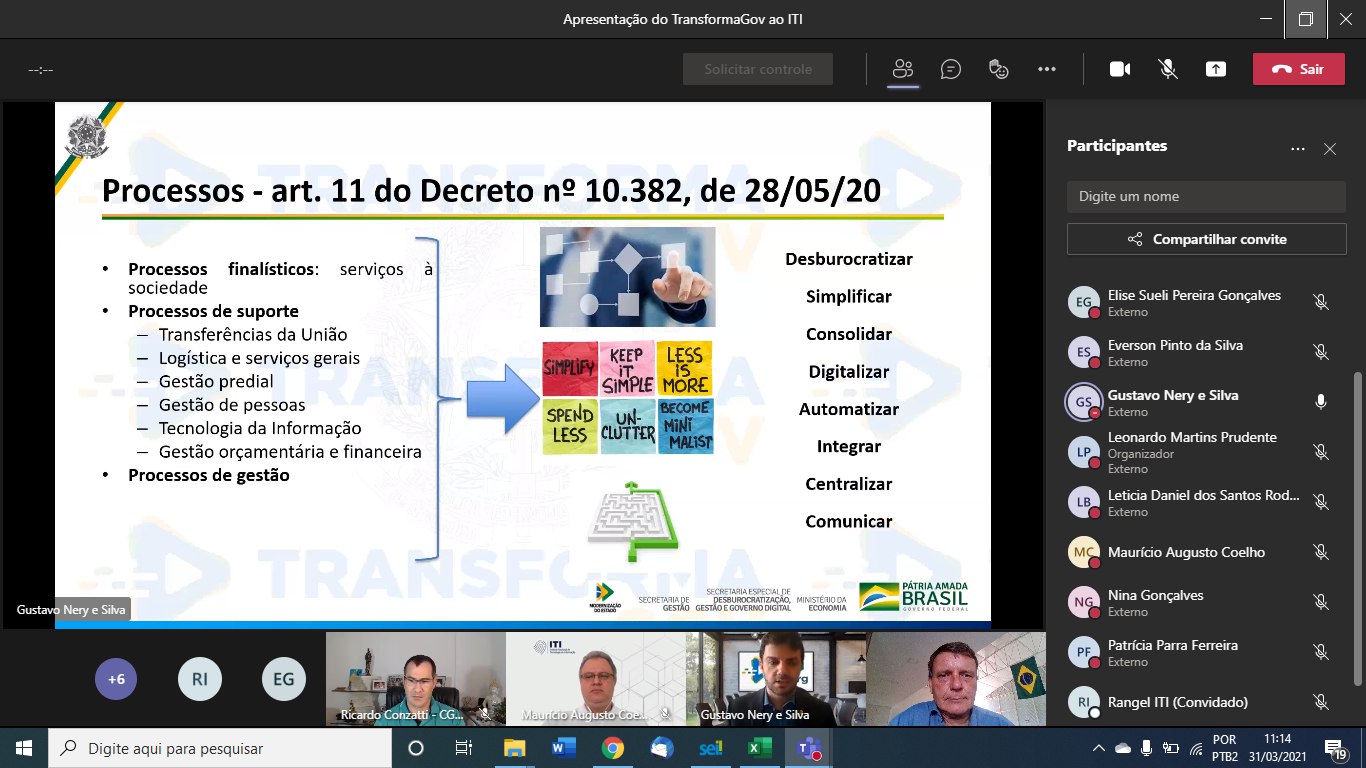The image size is (1366, 768).
Task: Expand more actions menu in meeting toolbar
Action: point(1046,69)
